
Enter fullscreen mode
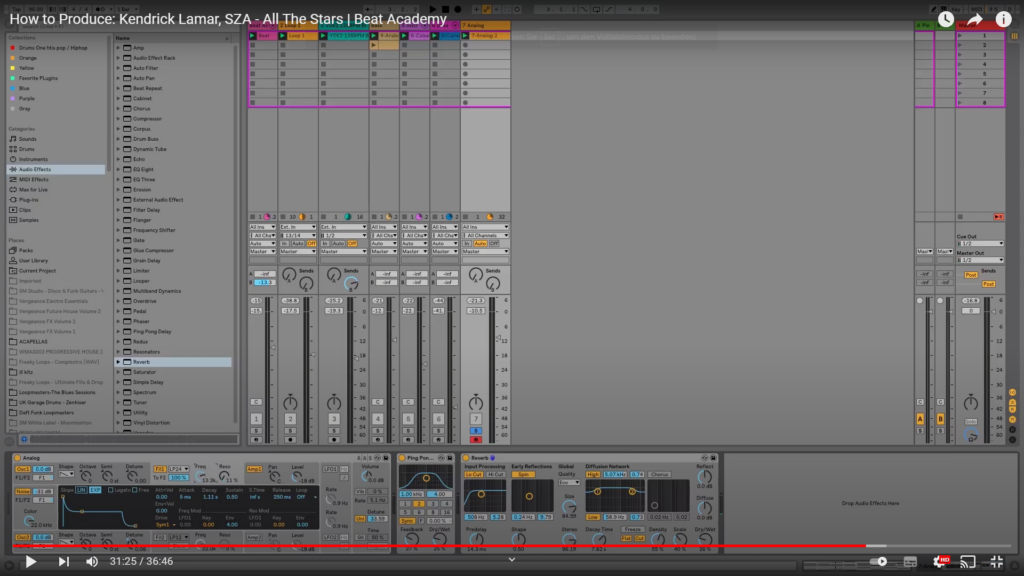(x=996, y=561)
